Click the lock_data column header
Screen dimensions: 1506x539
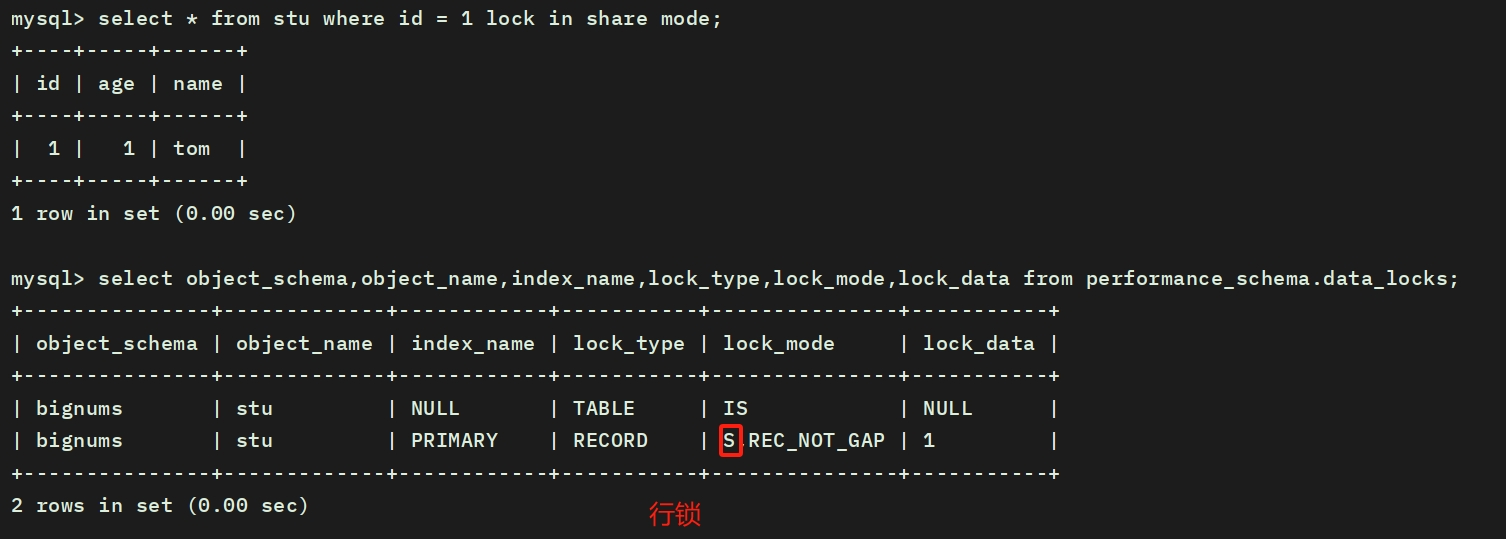978,344
